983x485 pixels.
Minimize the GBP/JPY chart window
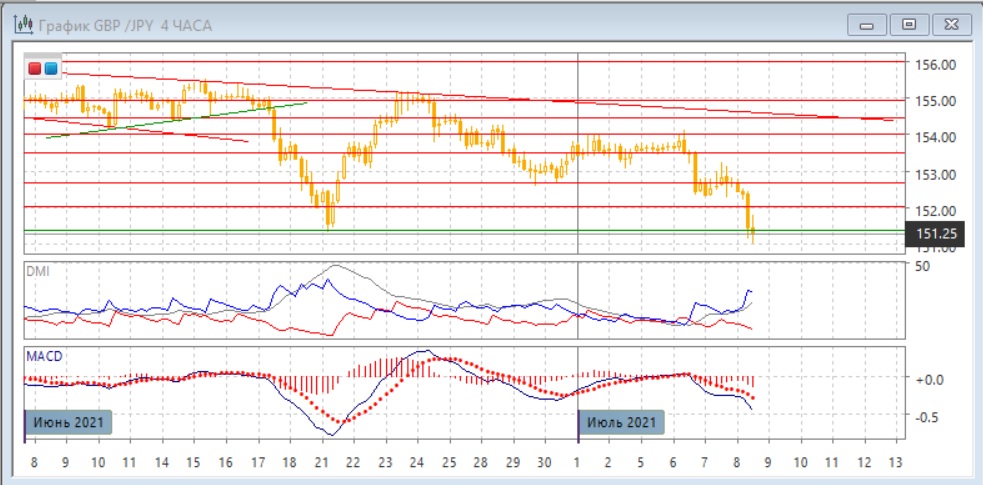(x=866, y=24)
